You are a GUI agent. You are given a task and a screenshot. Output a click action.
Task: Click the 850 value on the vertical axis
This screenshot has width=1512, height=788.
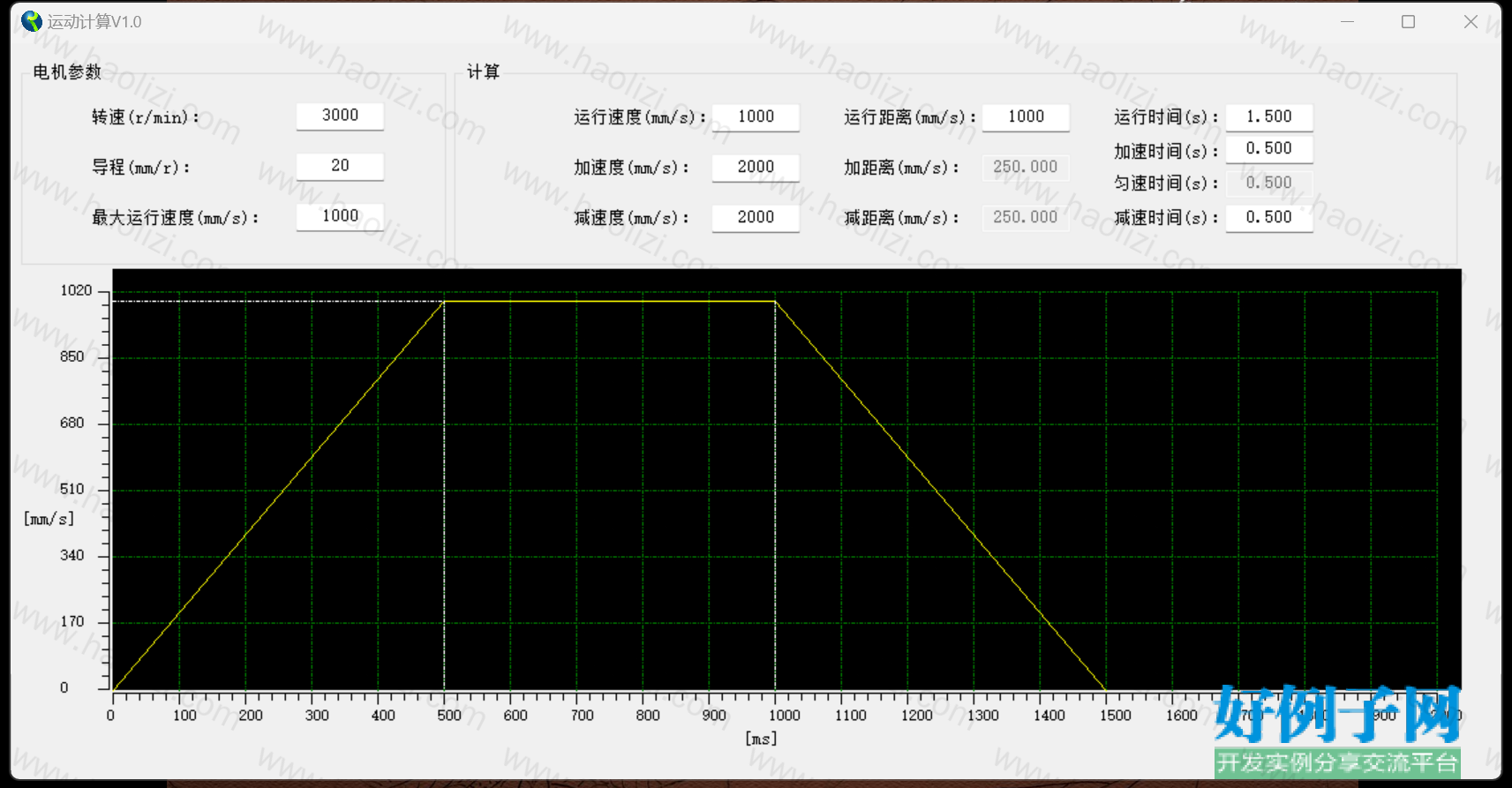click(x=72, y=356)
